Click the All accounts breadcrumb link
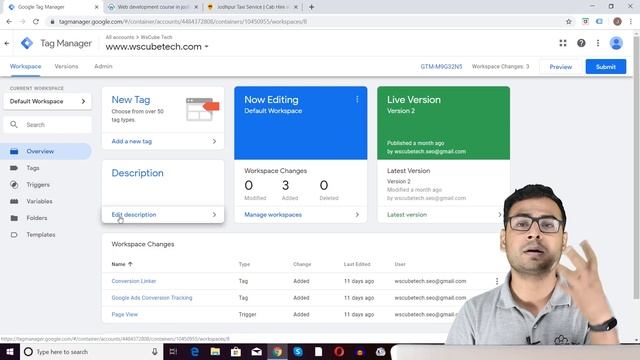 pos(120,37)
